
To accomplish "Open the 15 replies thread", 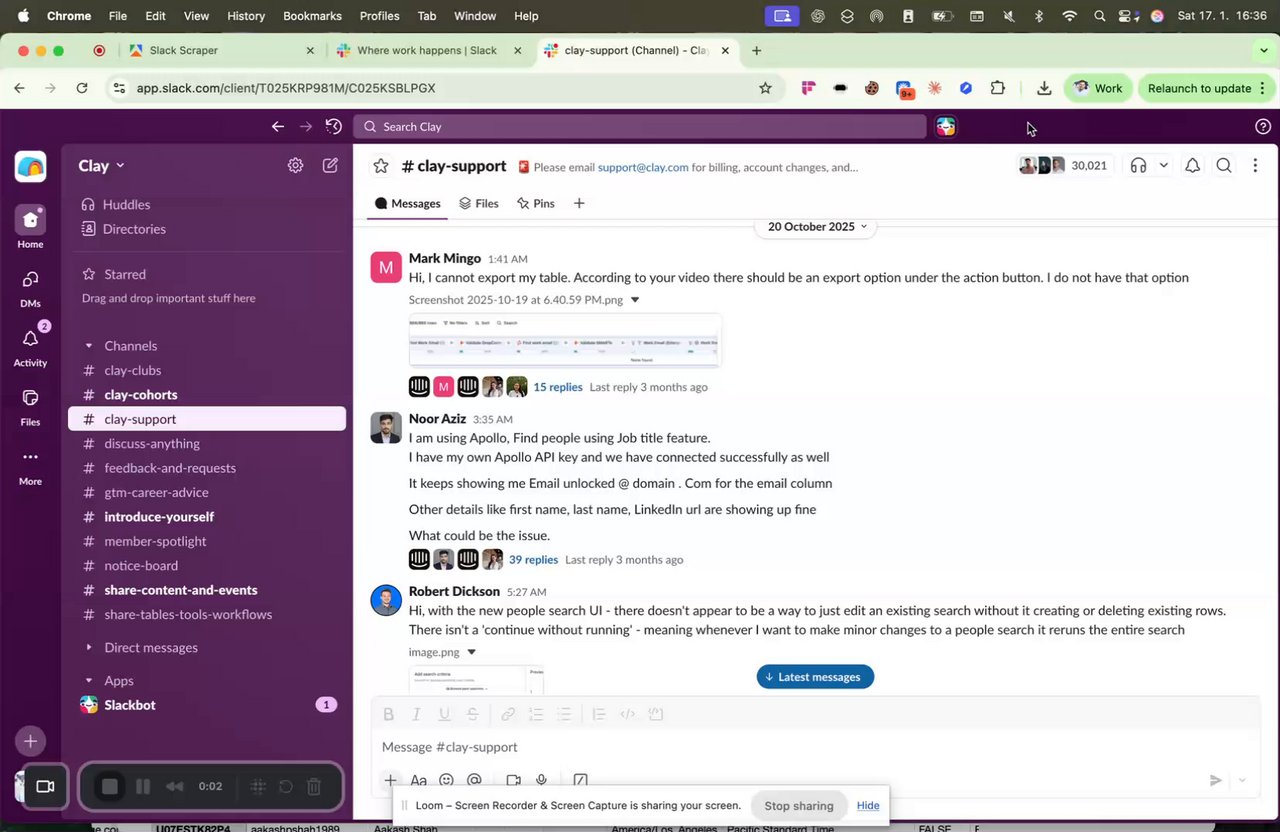I will click(x=558, y=387).
